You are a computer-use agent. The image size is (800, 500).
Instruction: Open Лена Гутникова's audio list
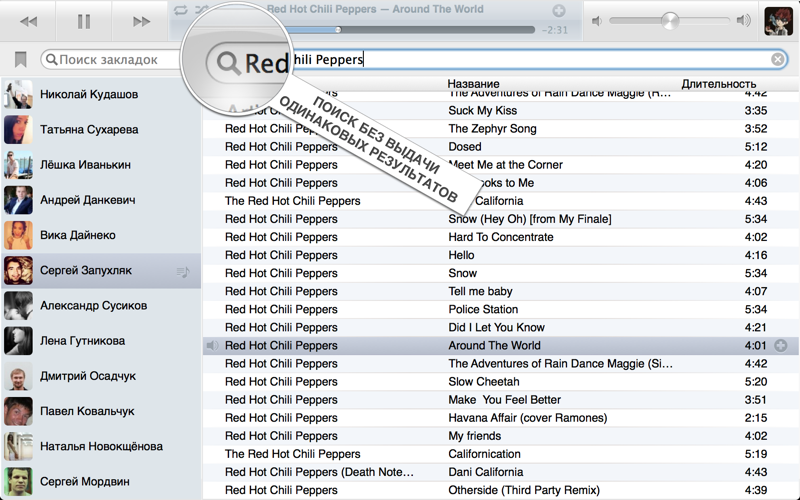(x=101, y=341)
